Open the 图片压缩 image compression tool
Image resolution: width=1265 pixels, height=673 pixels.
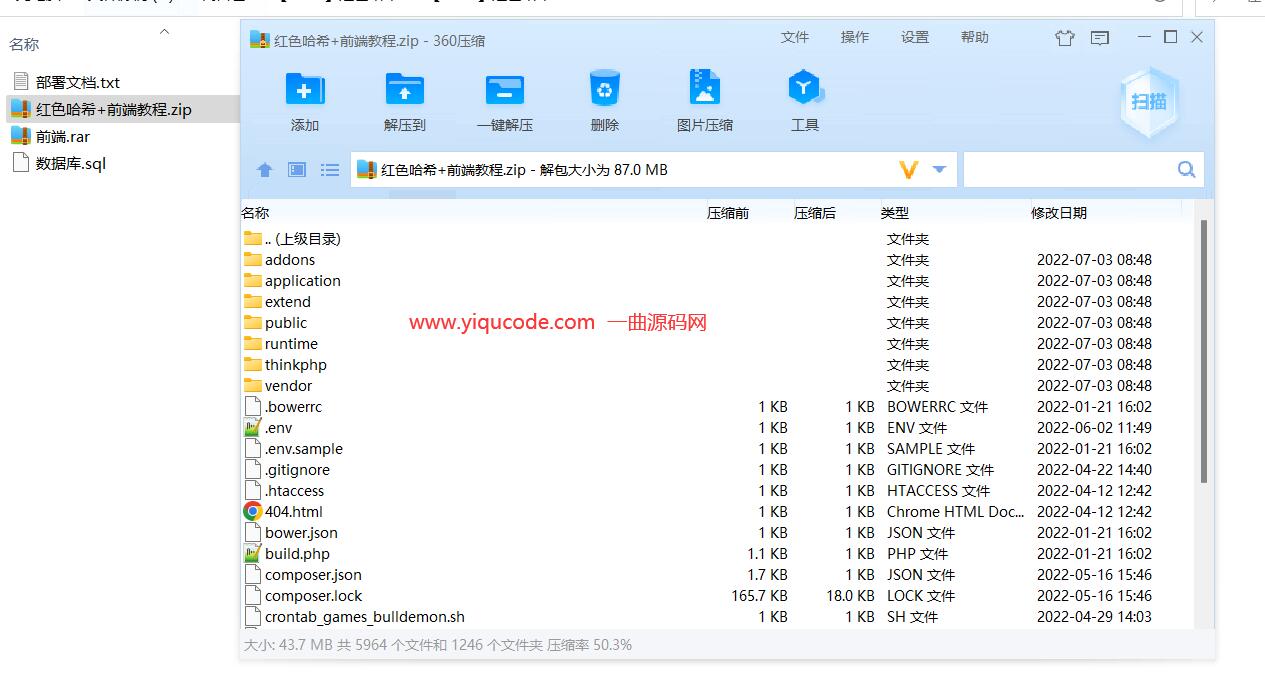coord(705,88)
